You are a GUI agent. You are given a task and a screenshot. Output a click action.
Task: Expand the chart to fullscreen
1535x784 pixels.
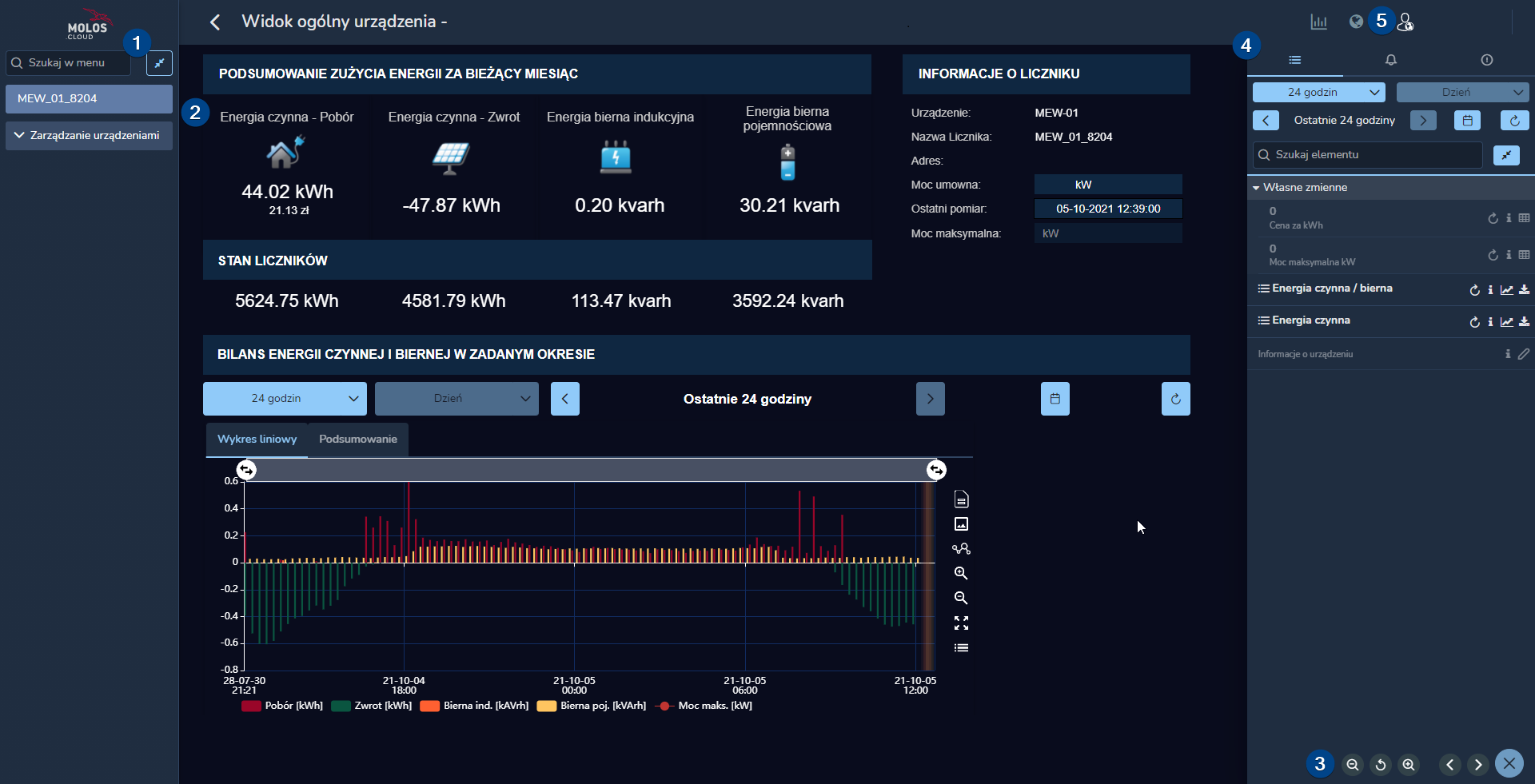(961, 623)
